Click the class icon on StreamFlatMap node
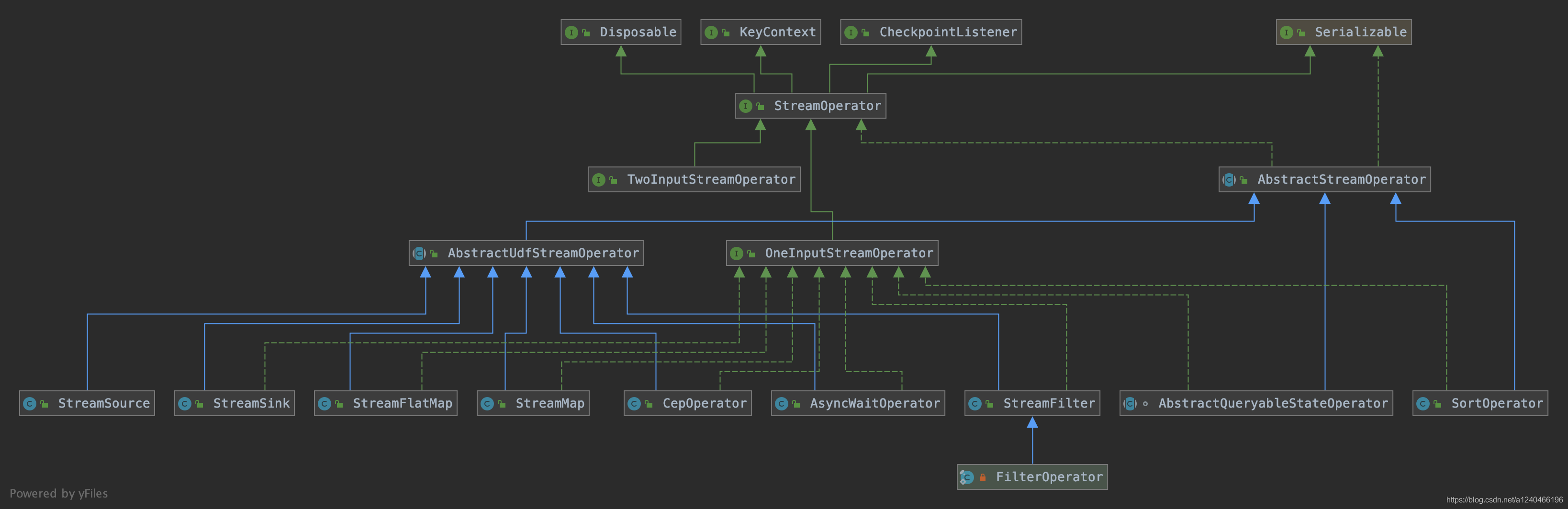Screen dimensions: 1568x509 pyautogui.click(x=325, y=404)
